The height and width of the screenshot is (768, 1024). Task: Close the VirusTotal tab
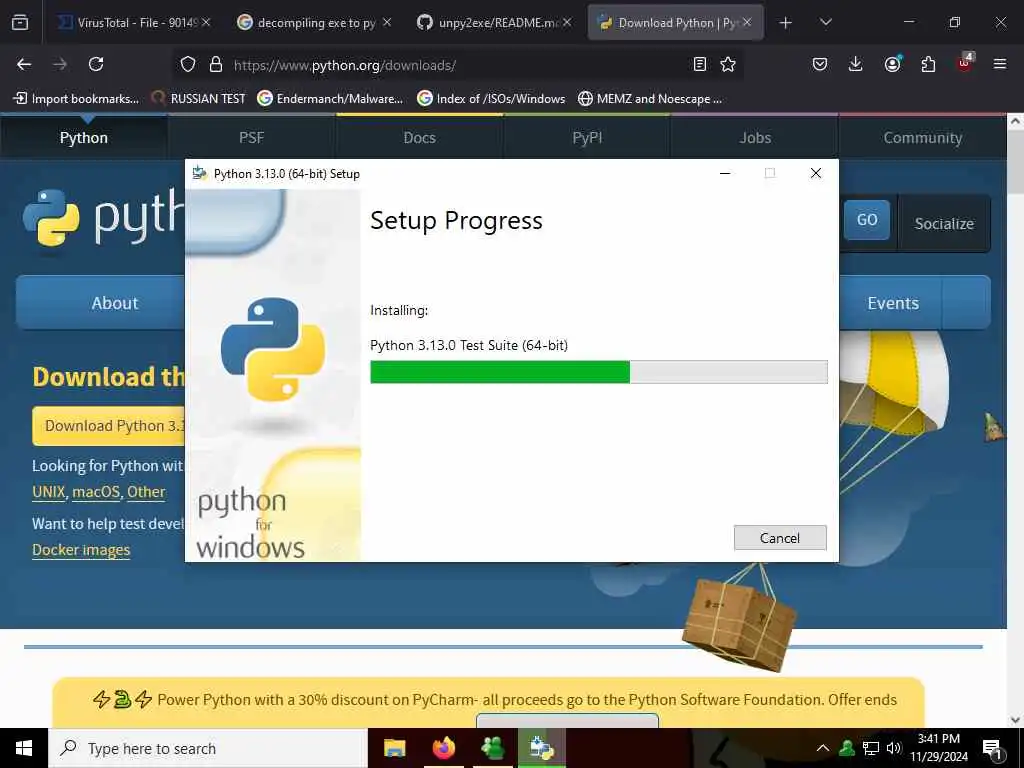coord(206,22)
